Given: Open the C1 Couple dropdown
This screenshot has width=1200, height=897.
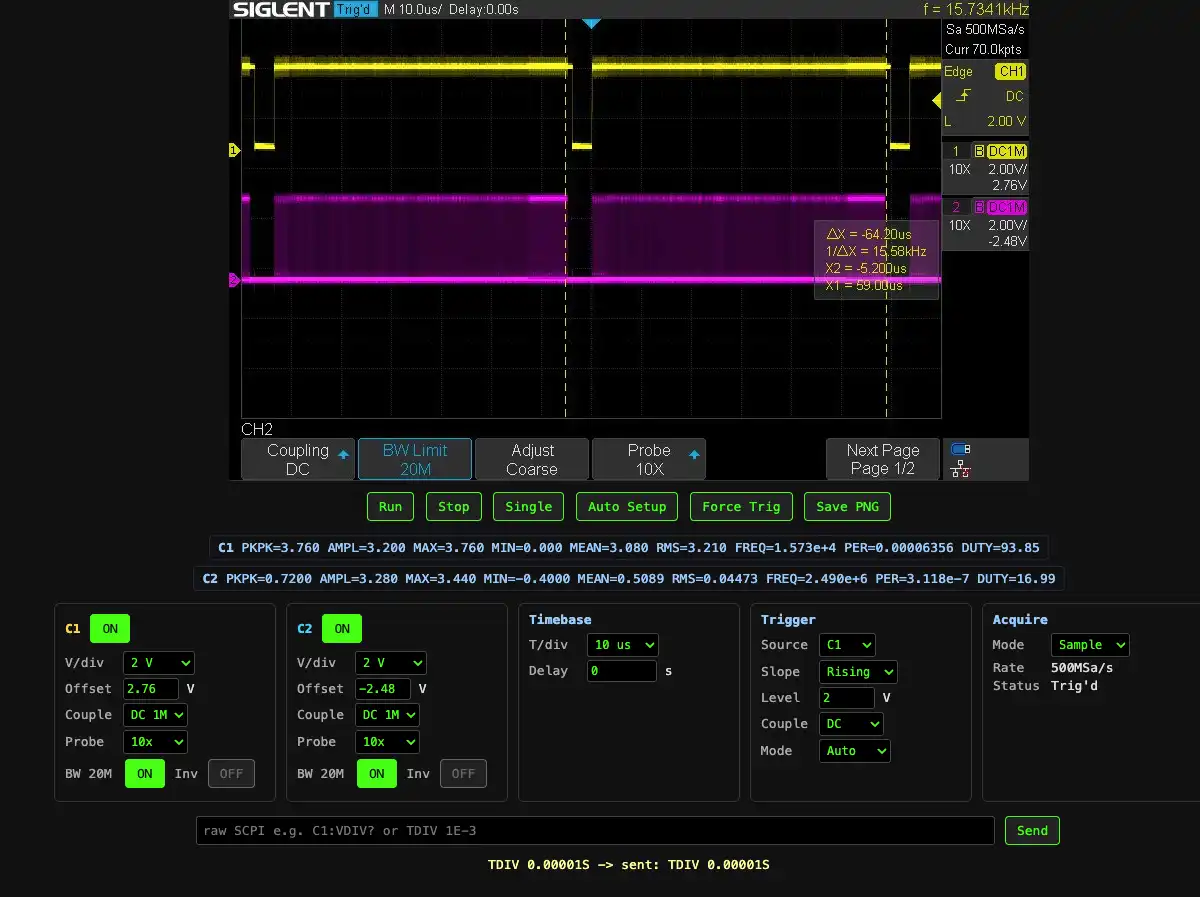Looking at the screenshot, I should pos(155,715).
